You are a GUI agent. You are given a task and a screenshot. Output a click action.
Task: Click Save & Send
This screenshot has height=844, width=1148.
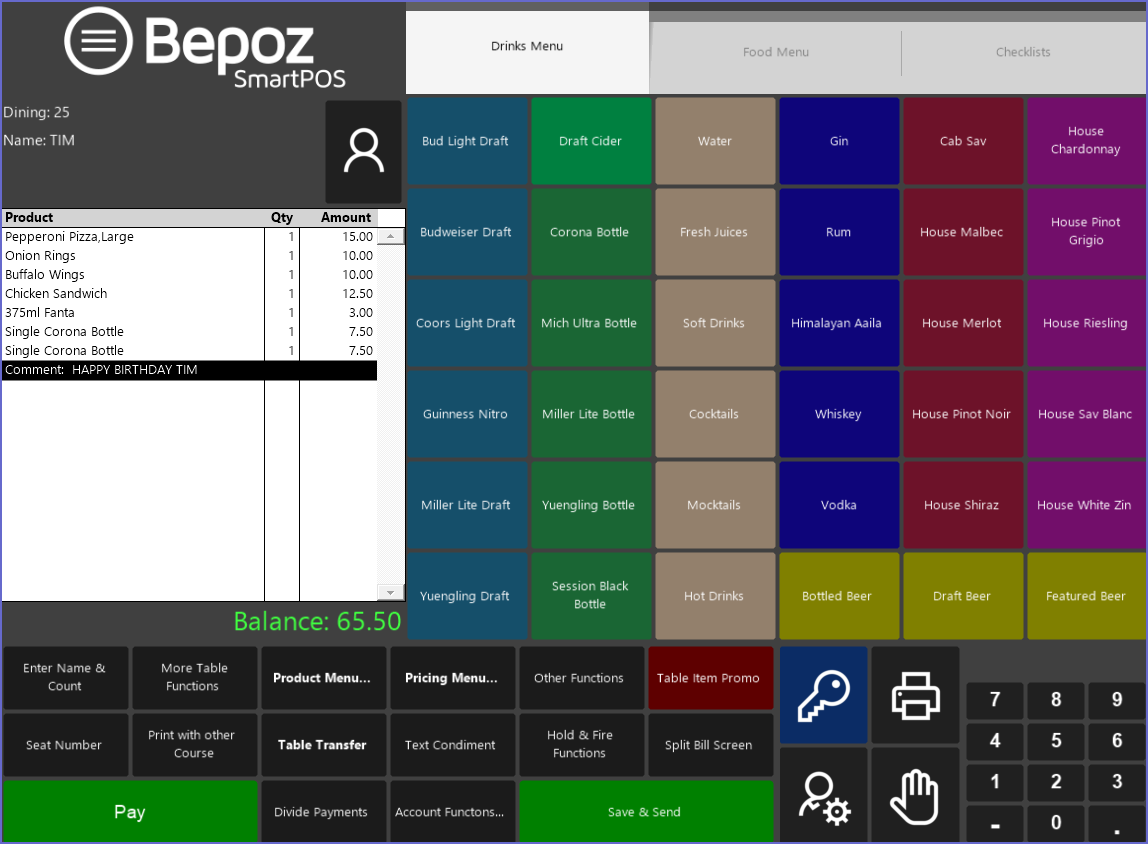coord(645,812)
